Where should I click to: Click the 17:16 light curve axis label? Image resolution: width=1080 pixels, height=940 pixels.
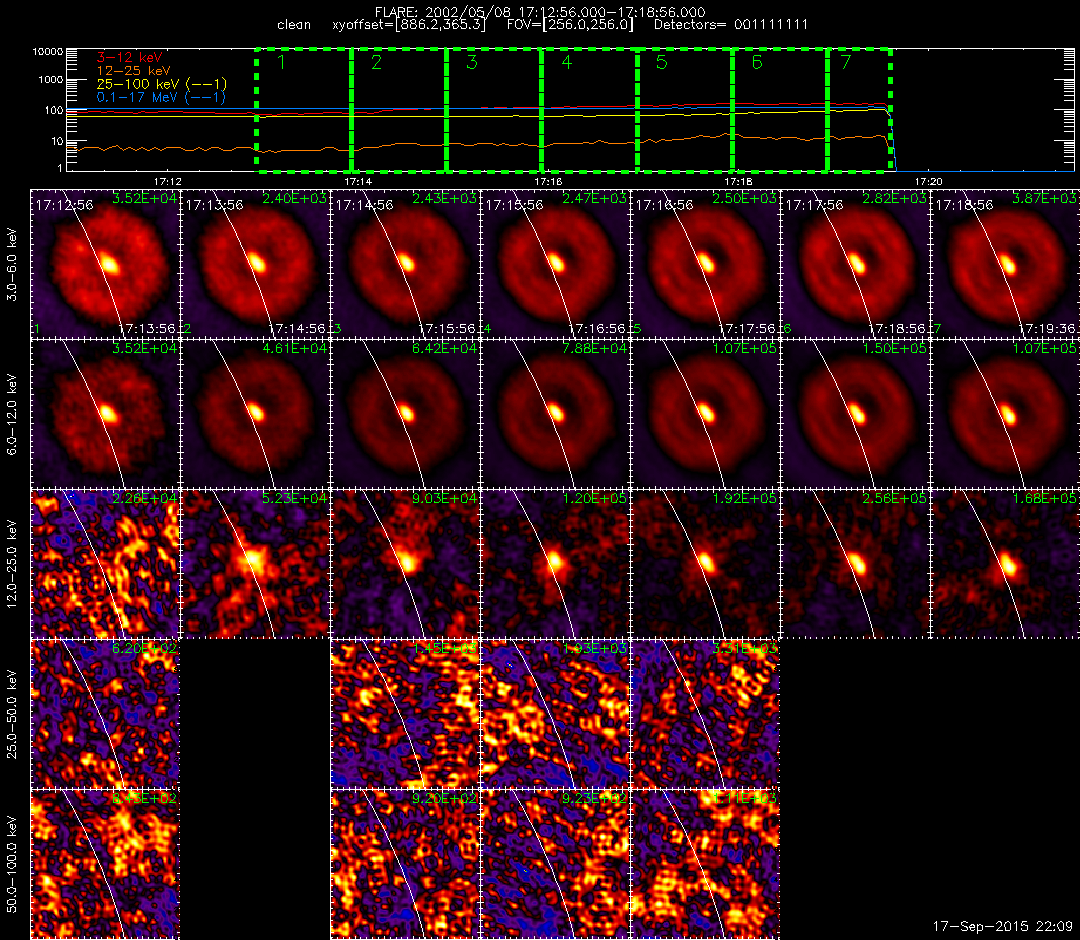(548, 182)
